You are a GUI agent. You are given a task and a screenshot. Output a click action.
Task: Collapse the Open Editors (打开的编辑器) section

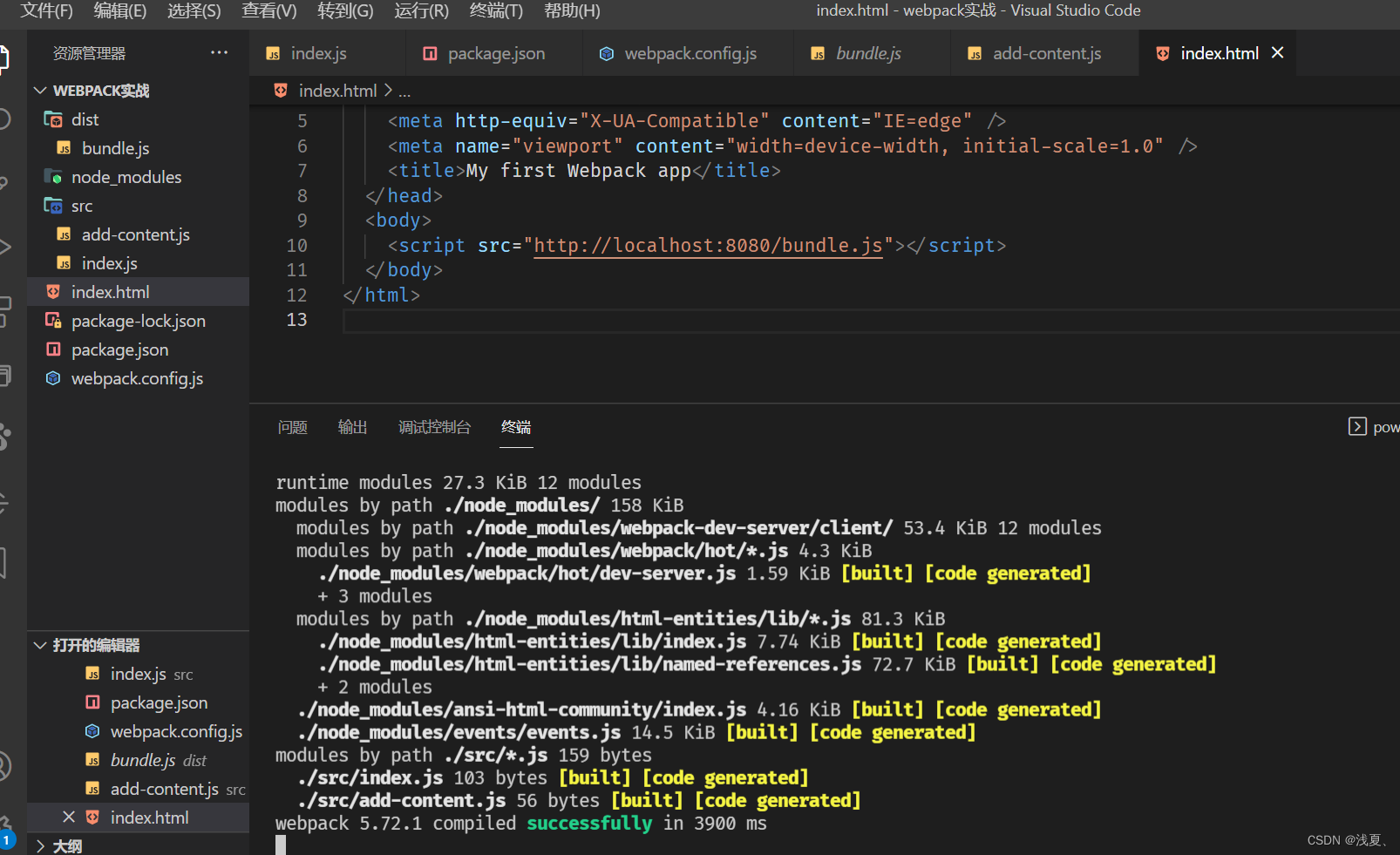point(138,645)
